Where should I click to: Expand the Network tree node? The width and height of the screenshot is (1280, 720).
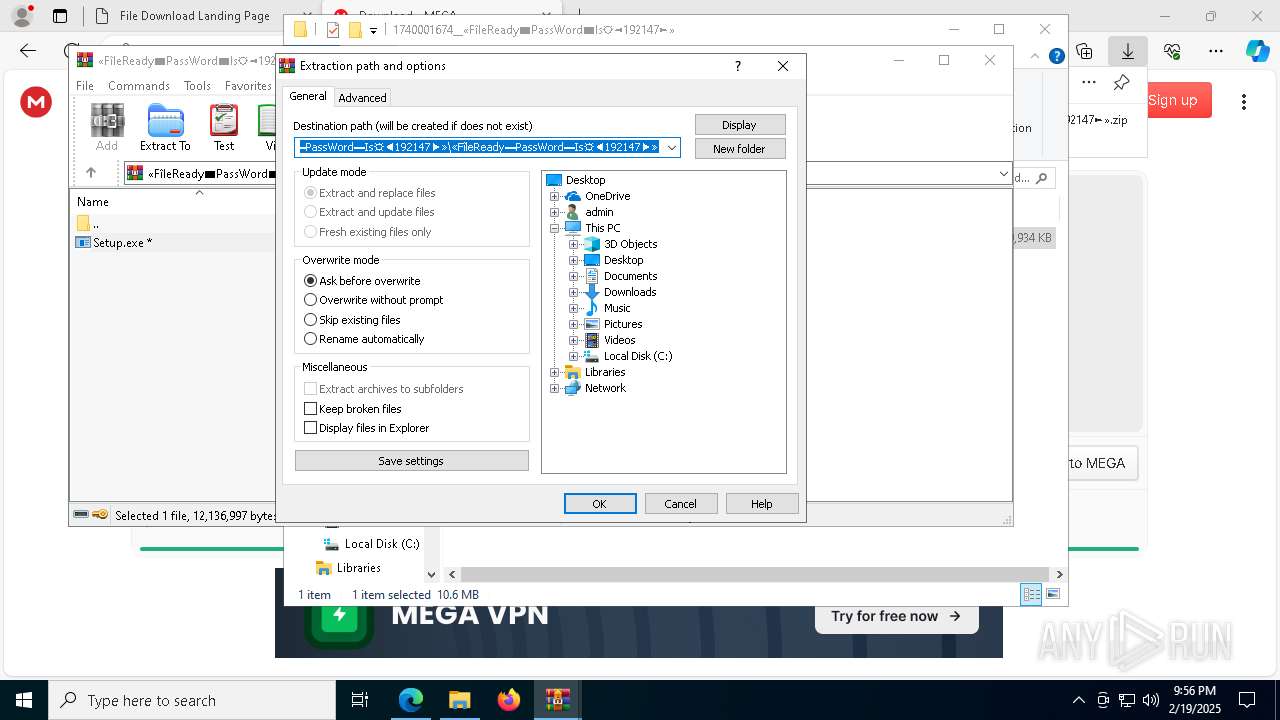coord(555,388)
